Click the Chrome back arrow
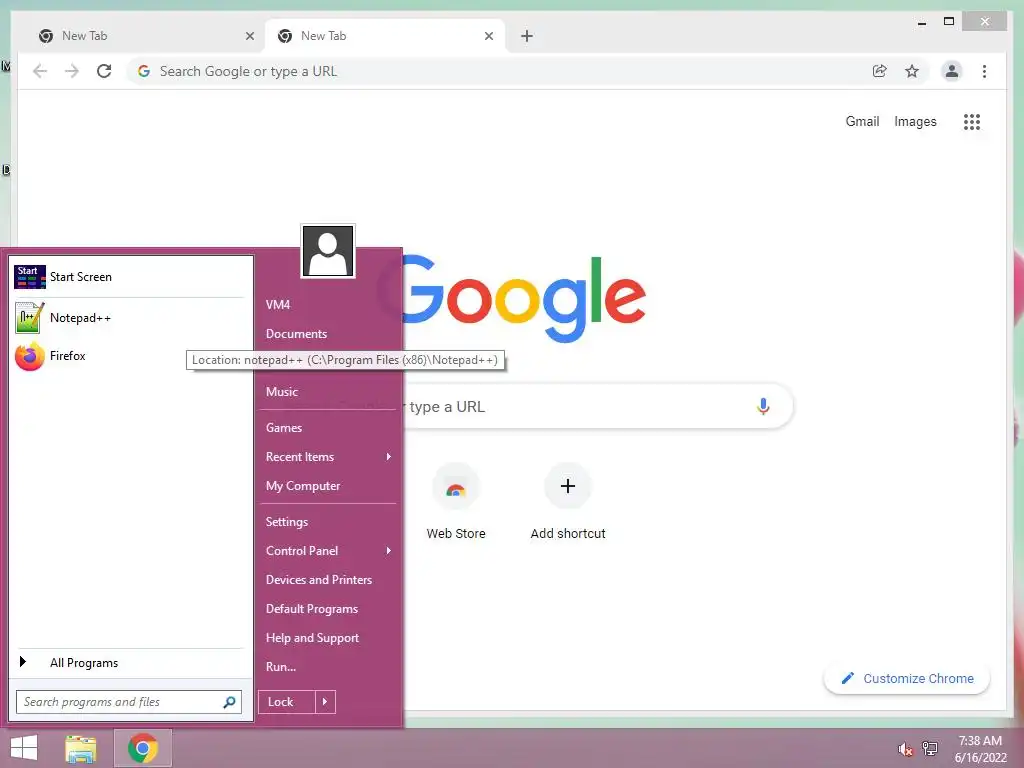This screenshot has width=1024, height=768. coord(40,71)
